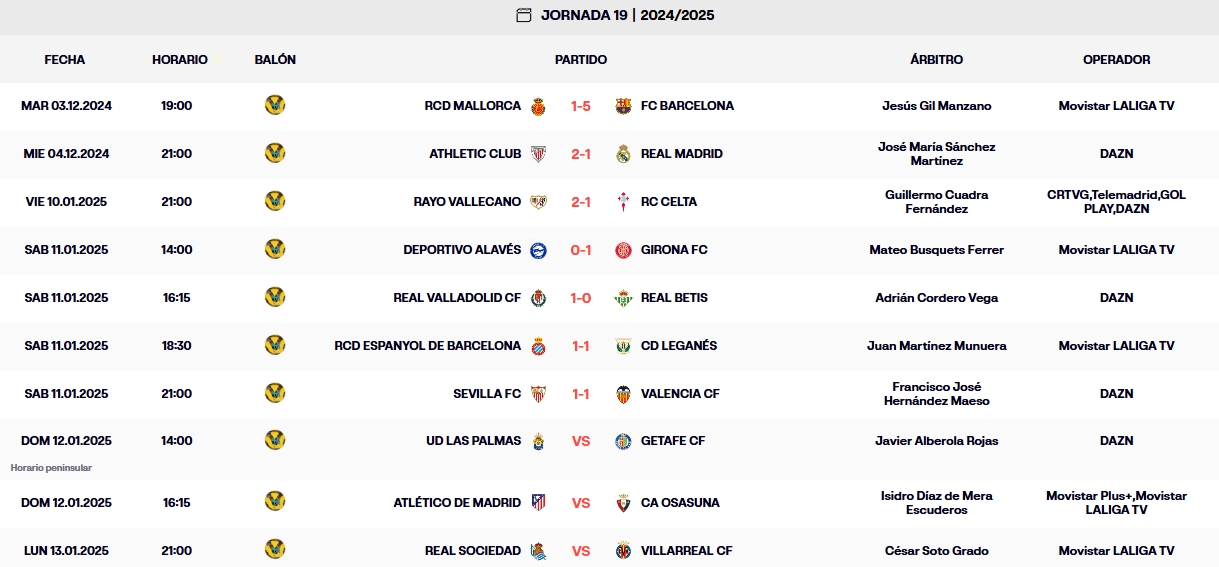
Task: Open the RCD Mallorca team link
Action: click(473, 106)
